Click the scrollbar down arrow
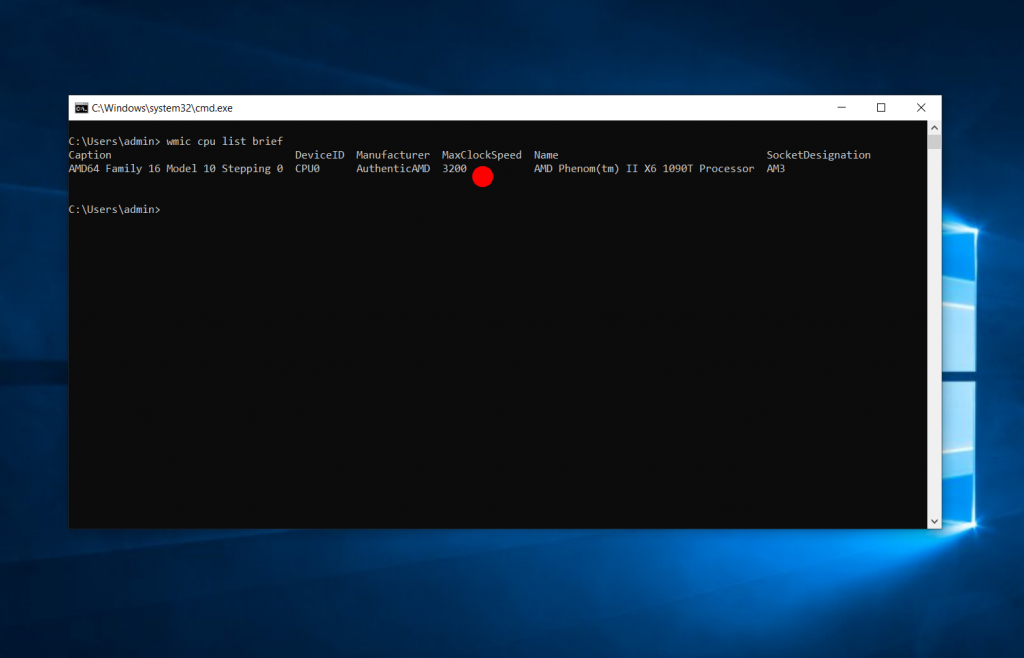Screen dimensions: 1024x658 point(934,521)
